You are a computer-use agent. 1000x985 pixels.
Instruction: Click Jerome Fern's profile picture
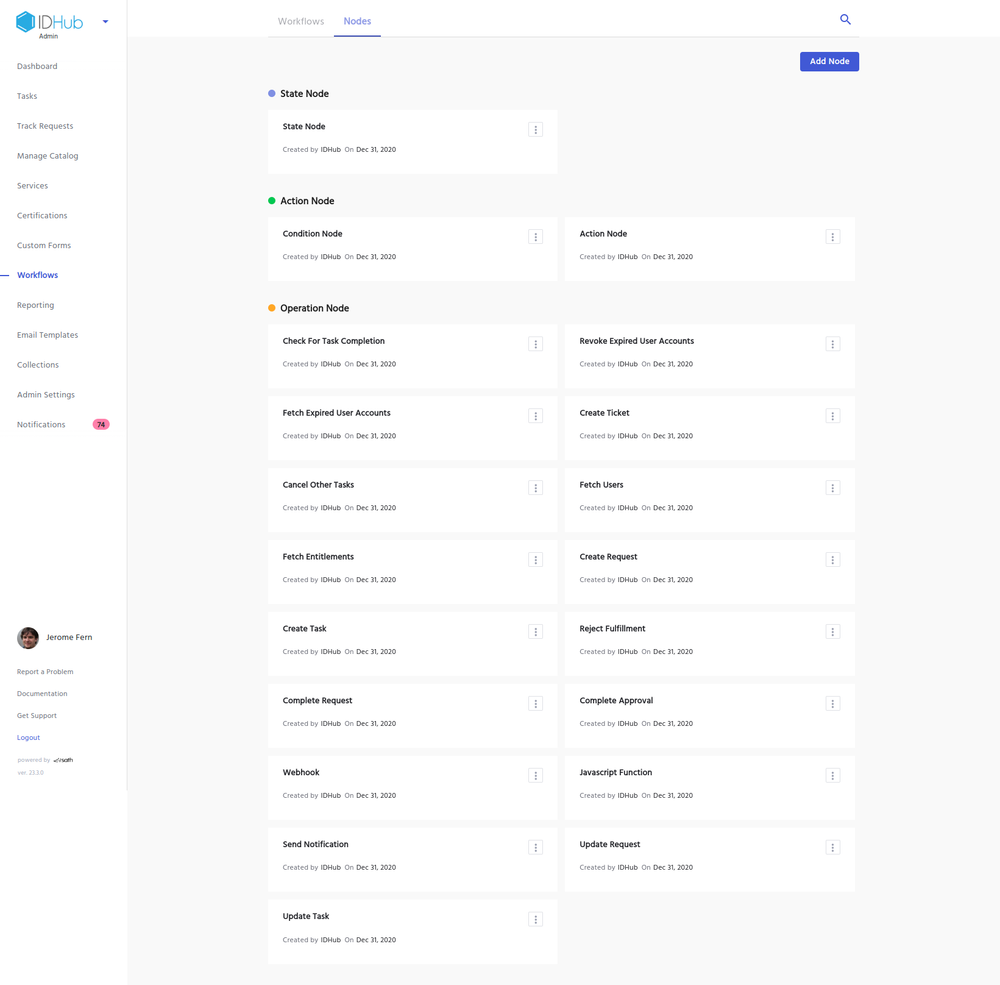coord(27,637)
